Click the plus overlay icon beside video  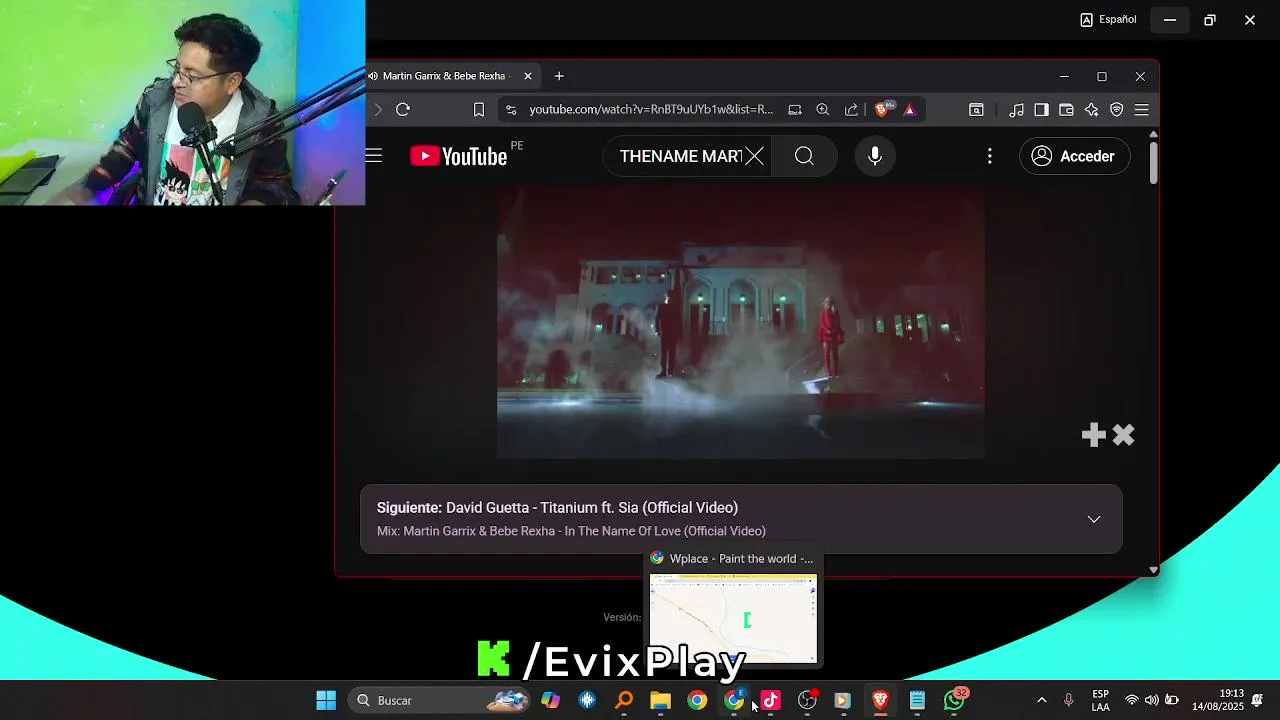click(1094, 434)
